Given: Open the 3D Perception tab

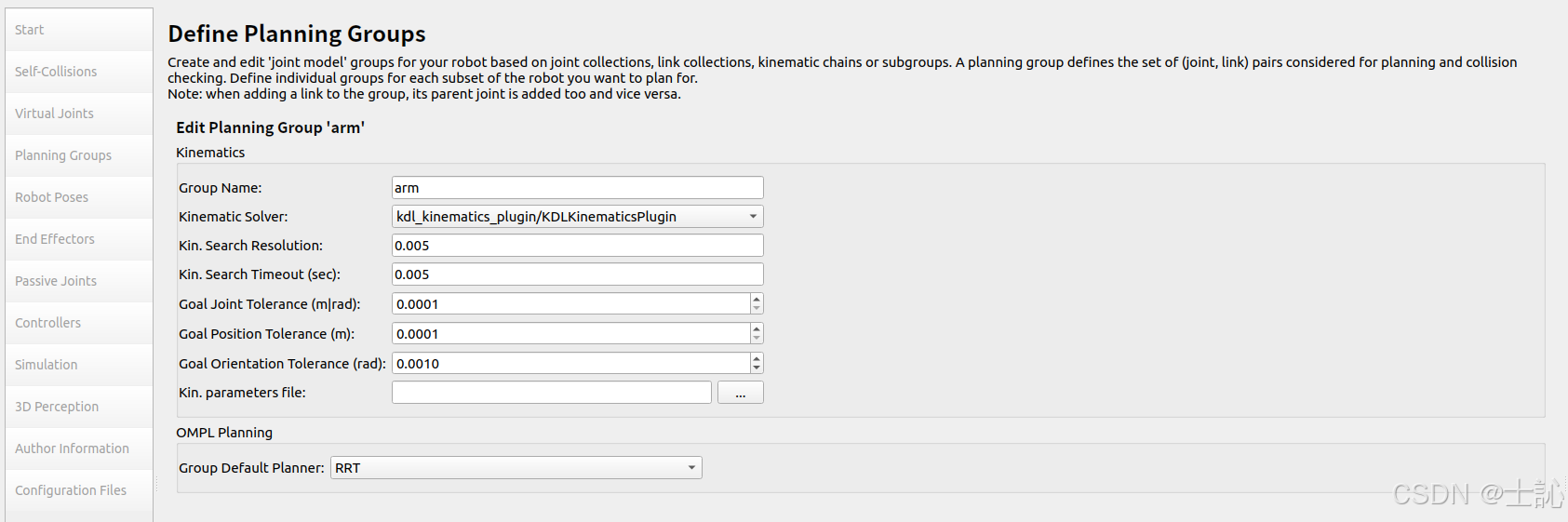Looking at the screenshot, I should [79, 407].
